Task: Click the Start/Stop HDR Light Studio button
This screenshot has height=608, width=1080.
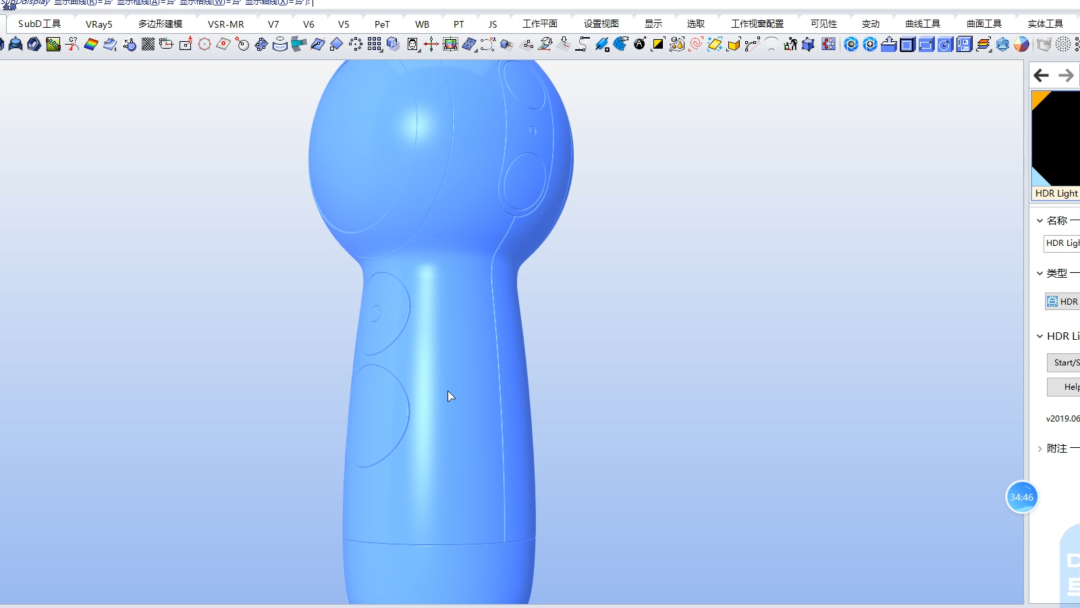Action: point(1063,362)
